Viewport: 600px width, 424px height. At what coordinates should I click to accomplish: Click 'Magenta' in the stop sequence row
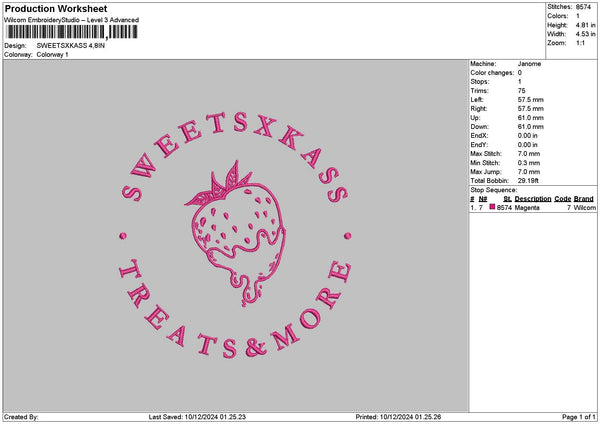pyautogui.click(x=527, y=208)
